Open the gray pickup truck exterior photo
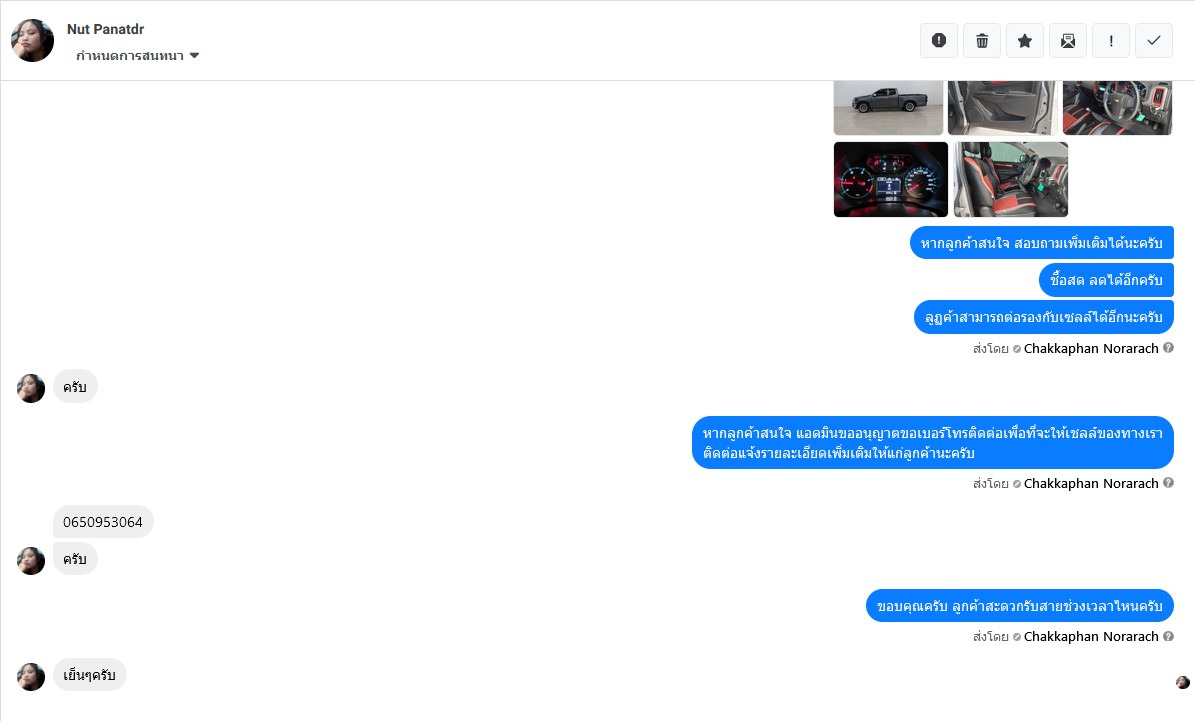This screenshot has height=721, width=1195. point(889,107)
